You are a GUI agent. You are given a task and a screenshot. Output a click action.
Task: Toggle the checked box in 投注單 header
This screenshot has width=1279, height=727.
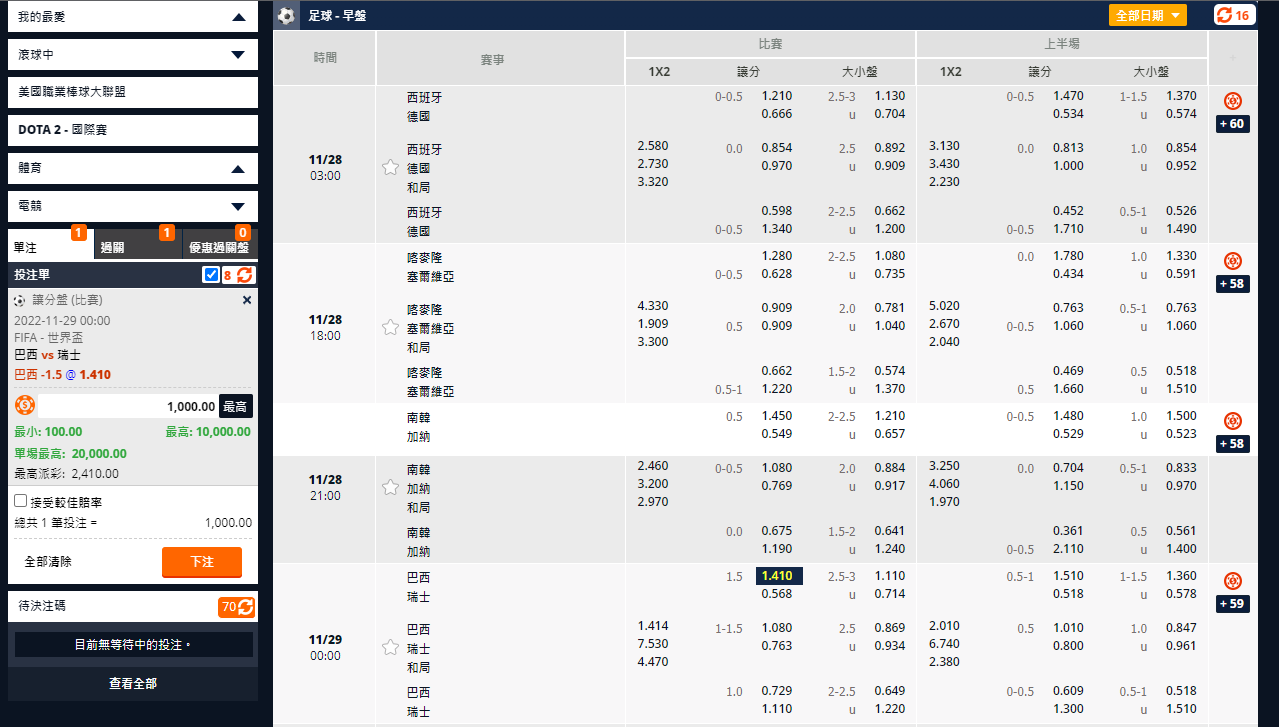(x=211, y=275)
